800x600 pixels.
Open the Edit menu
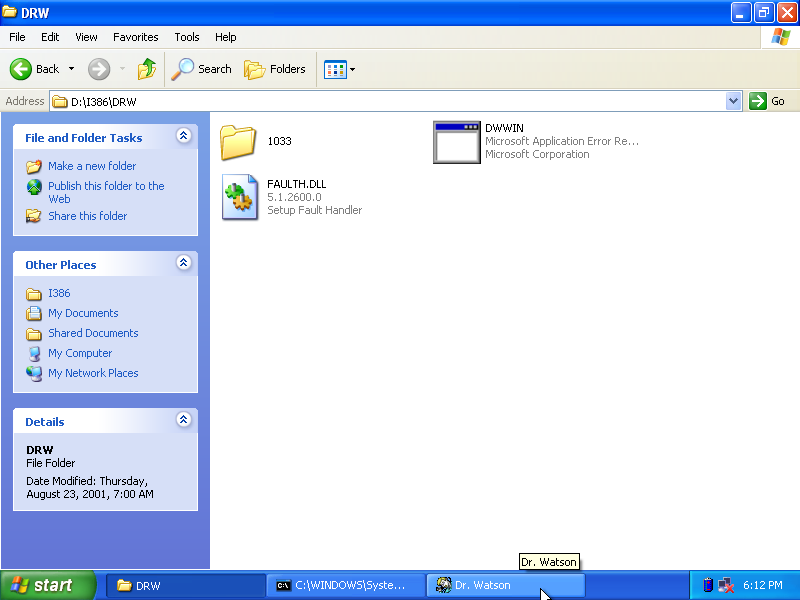[x=50, y=37]
